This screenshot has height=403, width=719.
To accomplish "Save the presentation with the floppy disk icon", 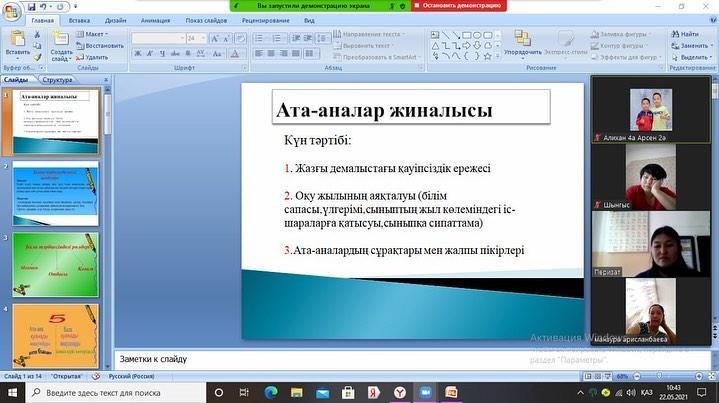I will pyautogui.click(x=30, y=5).
